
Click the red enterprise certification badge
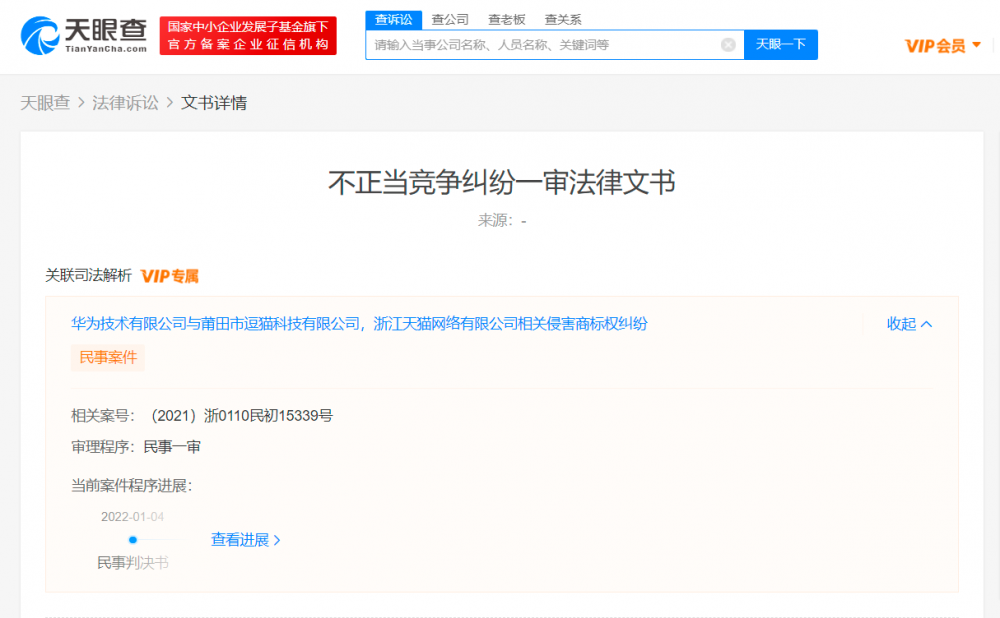[x=247, y=34]
